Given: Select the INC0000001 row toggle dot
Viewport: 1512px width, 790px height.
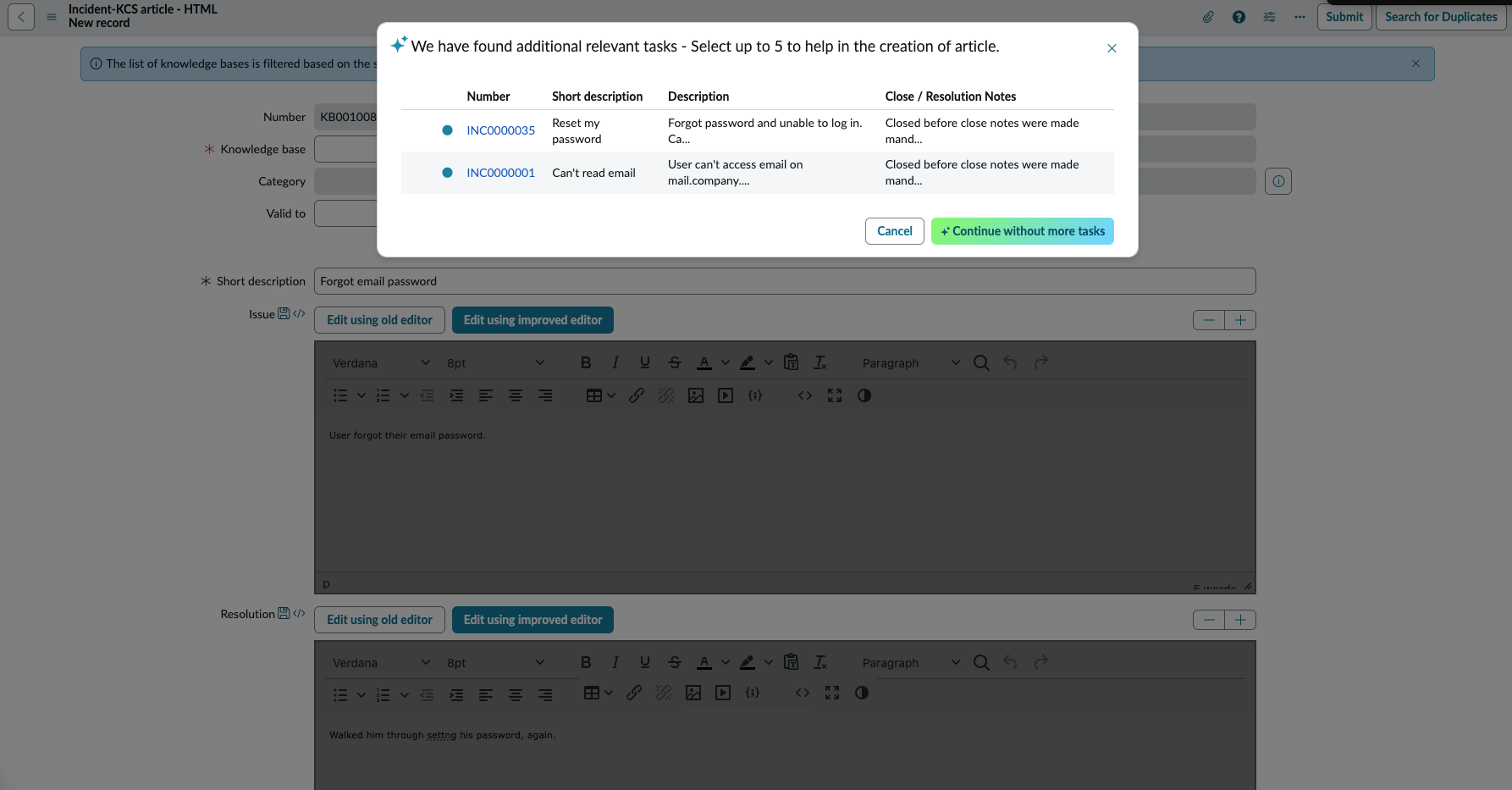Looking at the screenshot, I should tap(447, 173).
